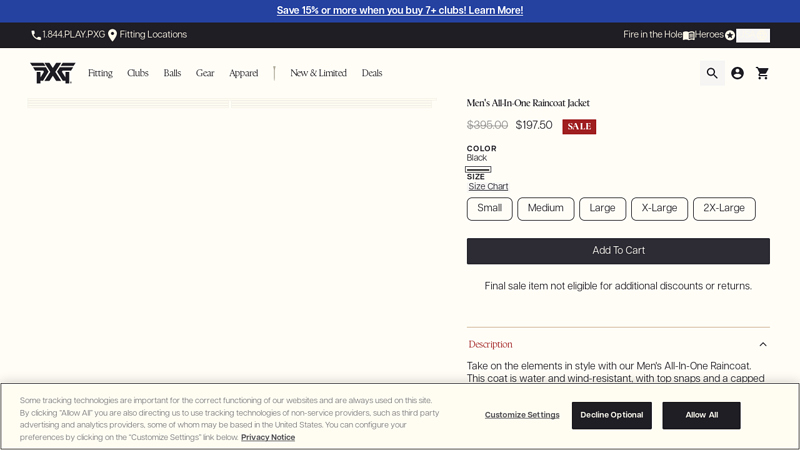Image resolution: width=800 pixels, height=450 pixels.
Task: Open the Balls menu
Action: 172,73
